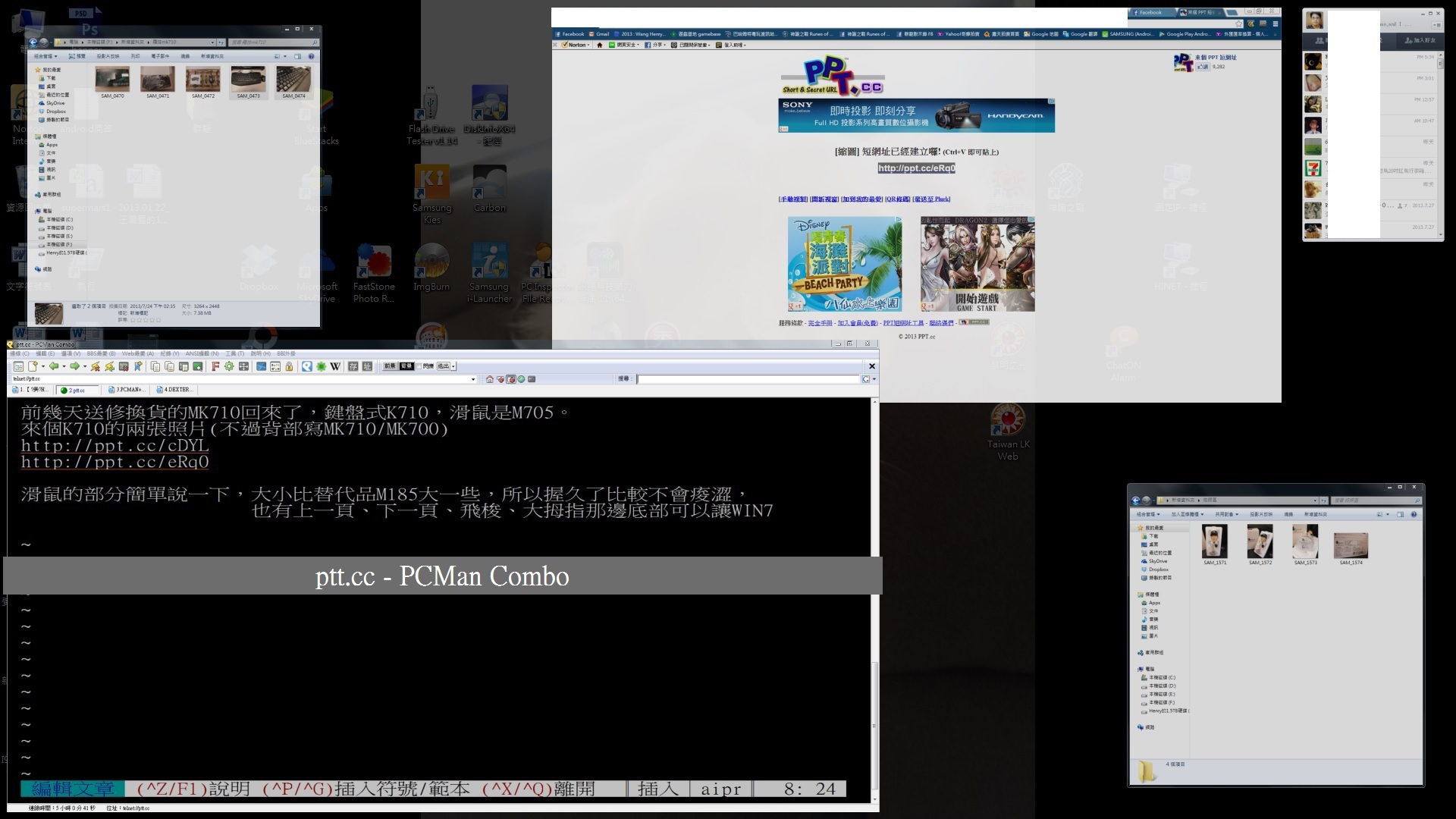Select the SAM_0470 thumbnail in the keyboard-photo Explorer
Screen dimensions: 1456x819
point(112,79)
